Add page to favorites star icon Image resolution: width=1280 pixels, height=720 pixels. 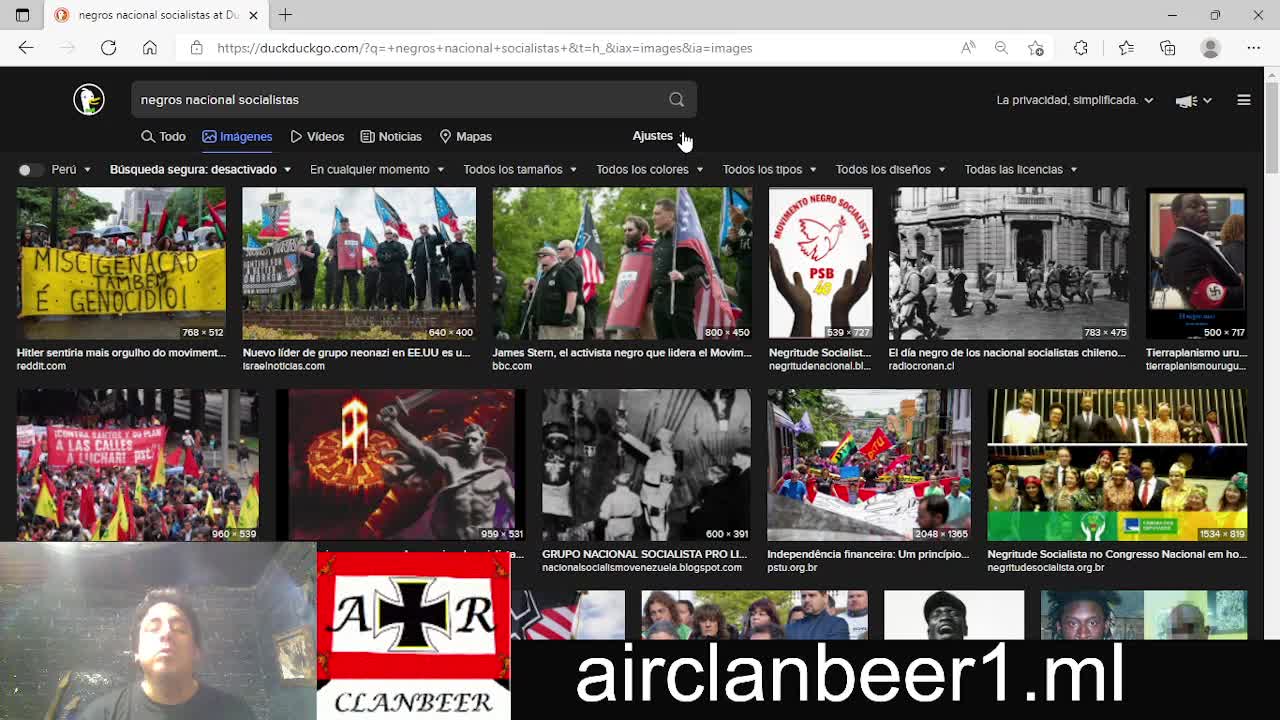pyautogui.click(x=1036, y=48)
